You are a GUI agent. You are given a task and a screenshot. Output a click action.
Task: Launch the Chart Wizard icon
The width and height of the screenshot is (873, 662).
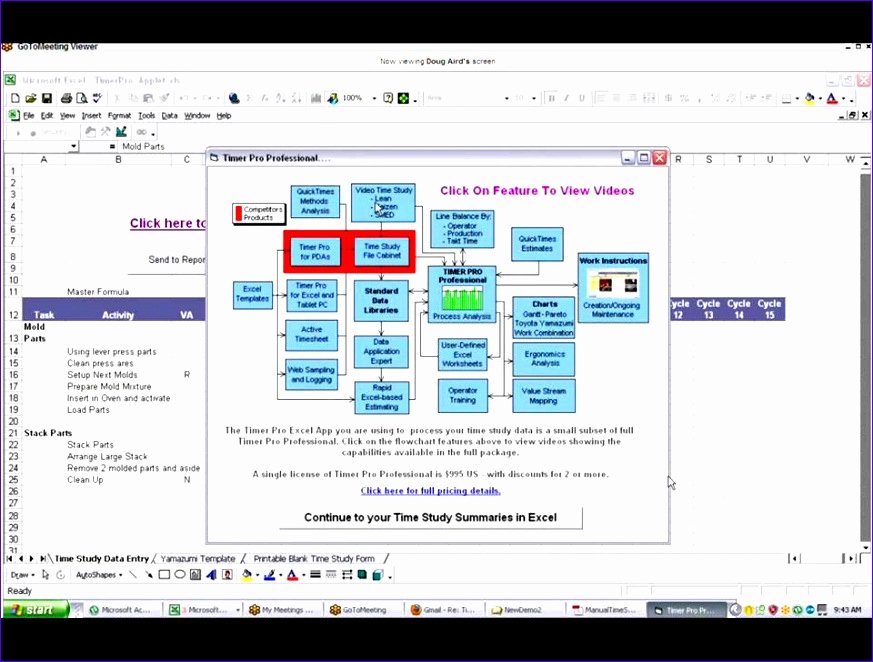(x=316, y=99)
